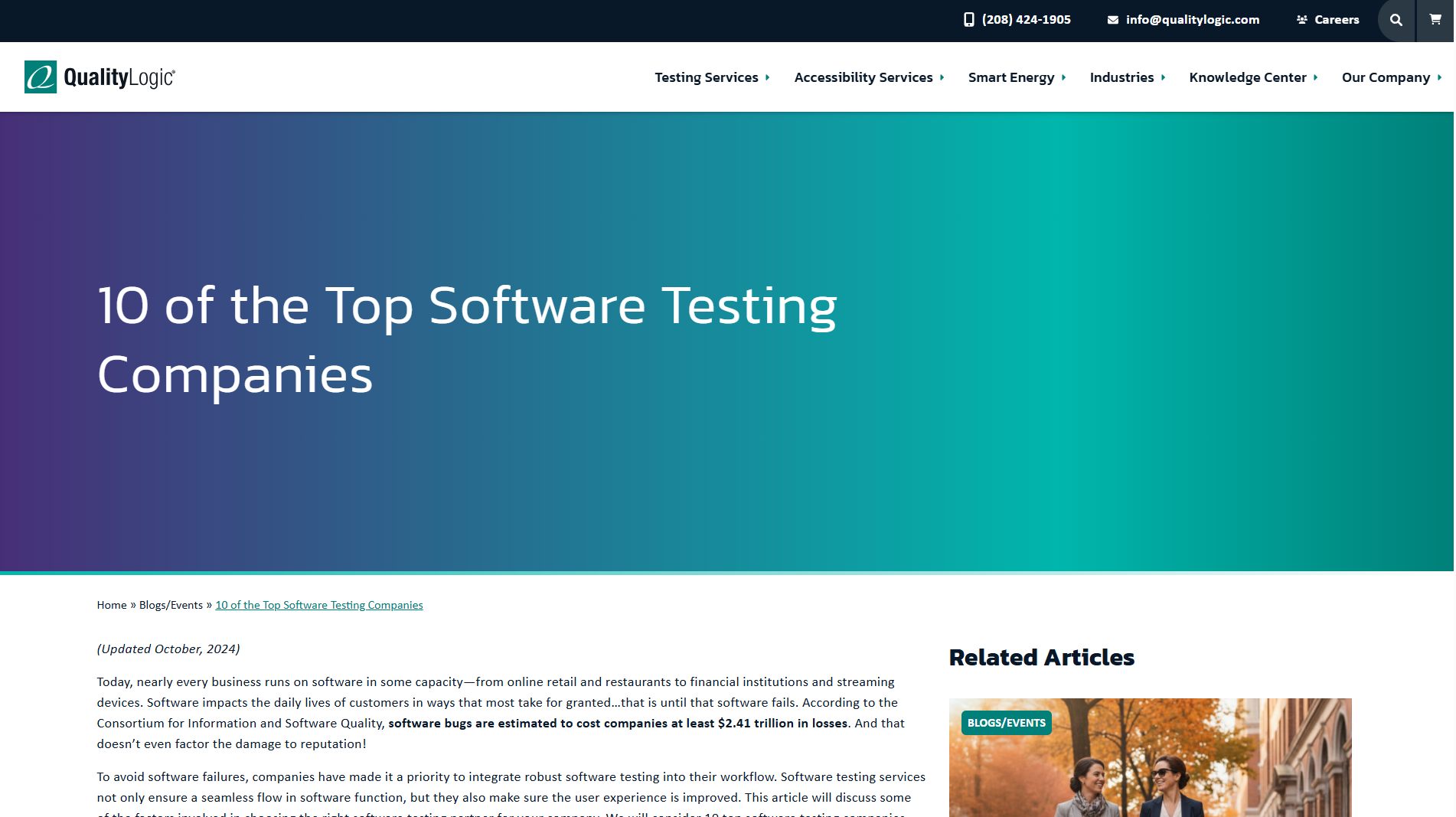Expand the Smart Energy arrow
The image size is (1456, 817).
pos(1064,77)
